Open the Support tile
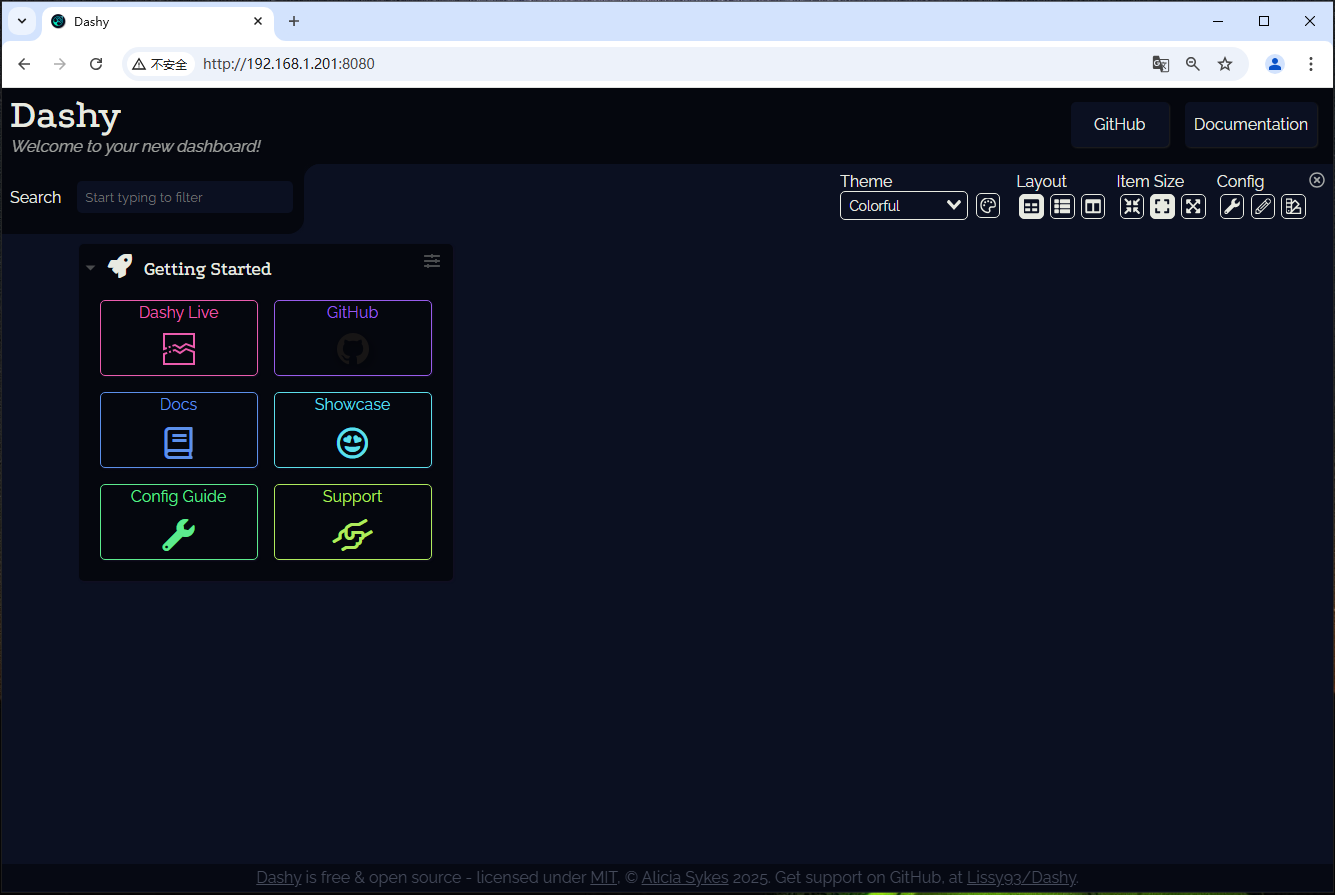Viewport: 1335px width, 895px height. [x=353, y=522]
